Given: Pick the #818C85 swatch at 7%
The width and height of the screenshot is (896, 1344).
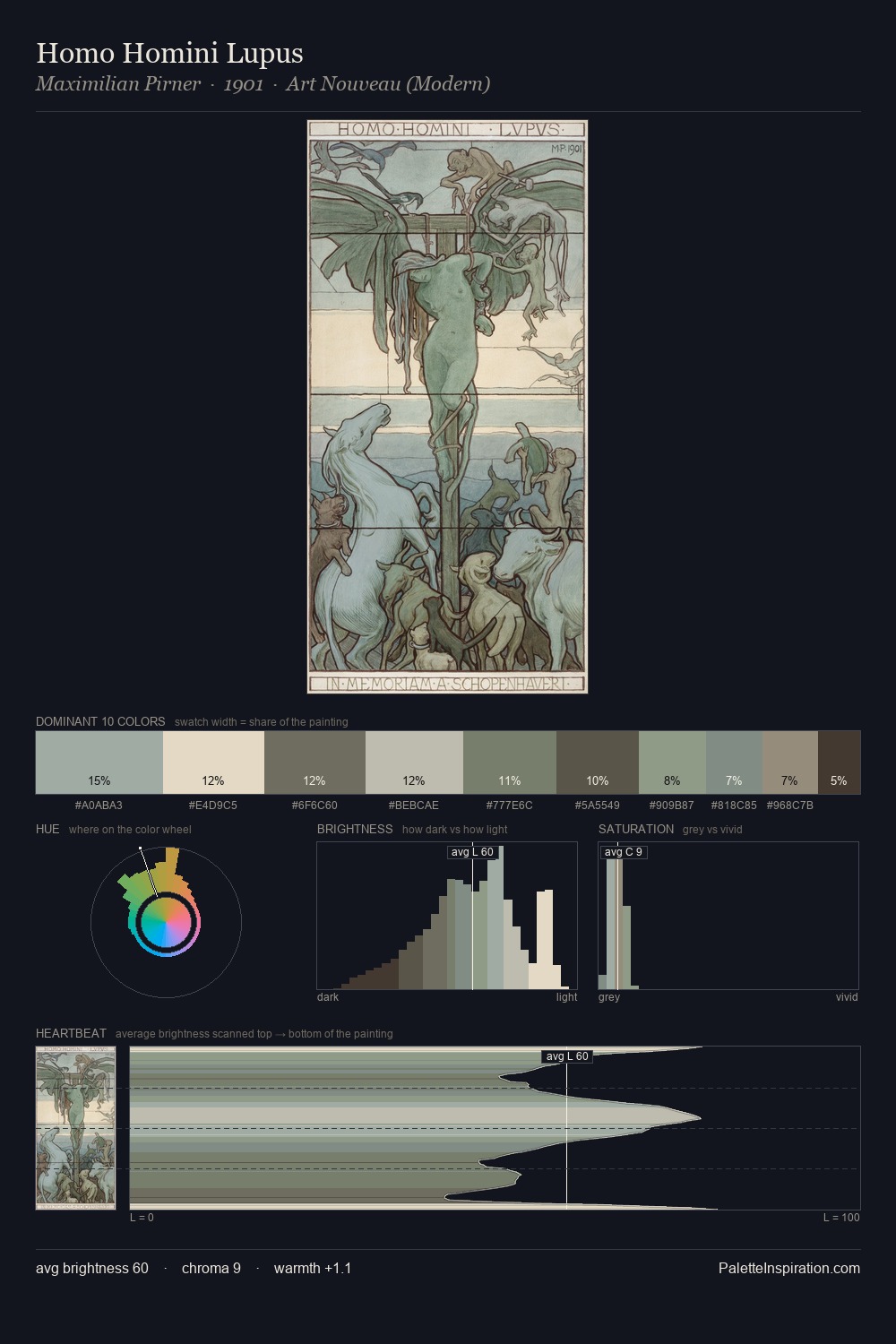Looking at the screenshot, I should click(734, 762).
